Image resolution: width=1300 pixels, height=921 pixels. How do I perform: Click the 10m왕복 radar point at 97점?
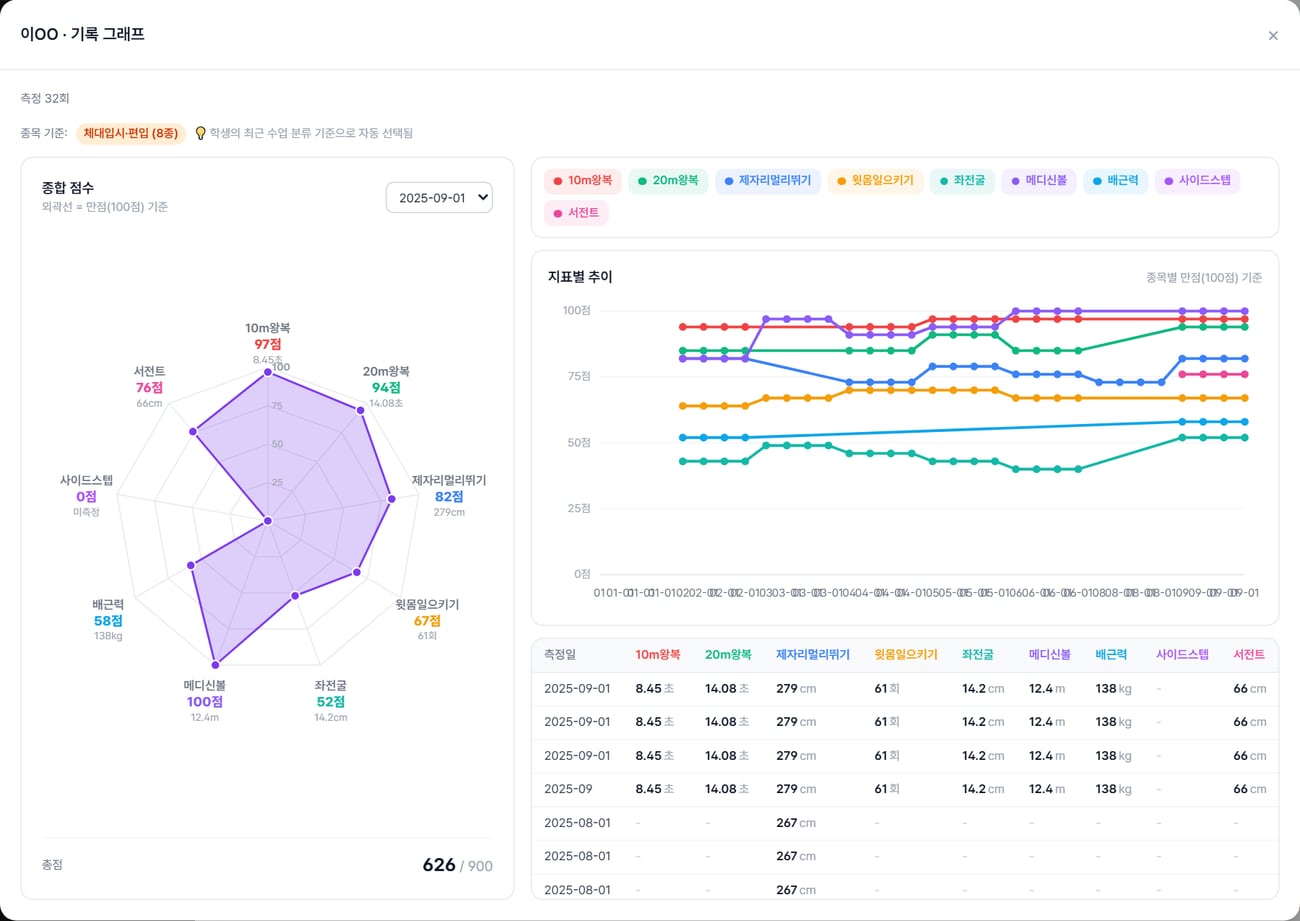pyautogui.click(x=267, y=372)
